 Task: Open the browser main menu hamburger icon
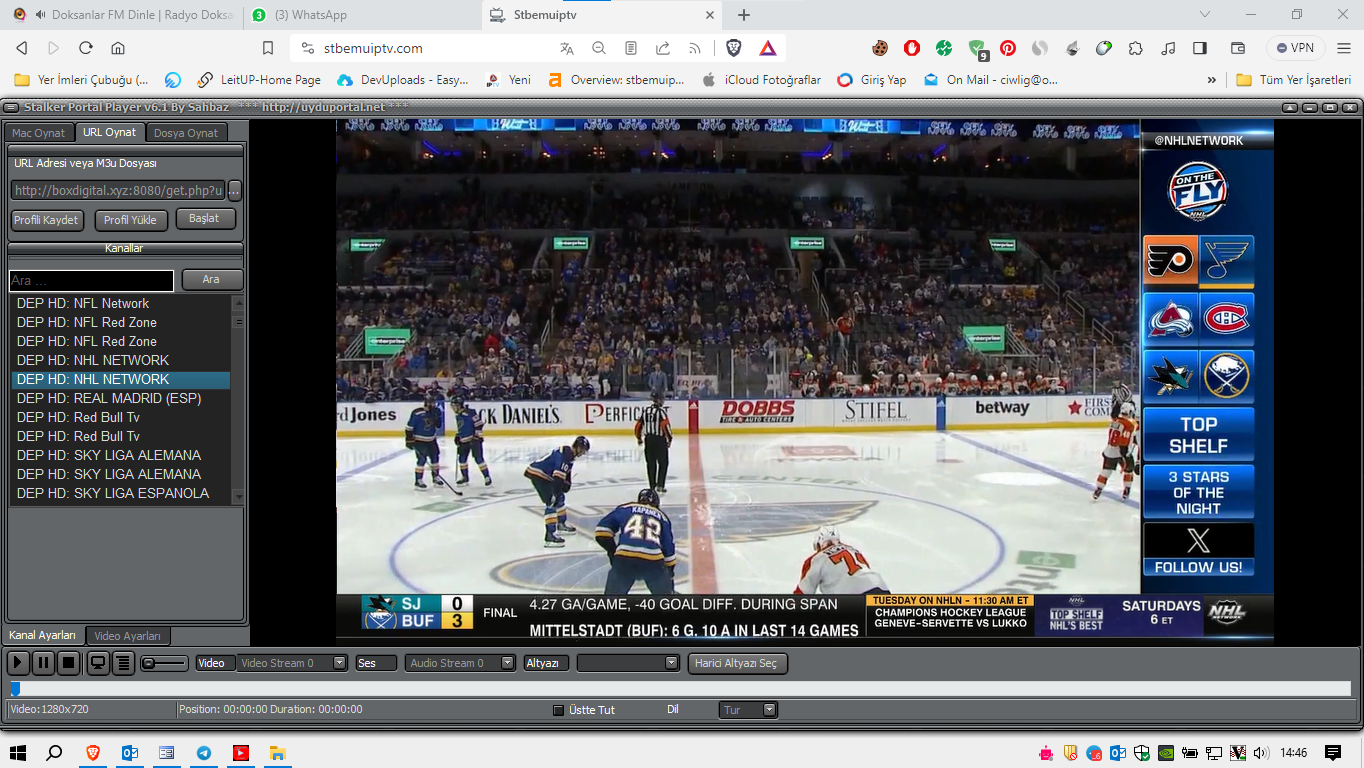point(1345,48)
